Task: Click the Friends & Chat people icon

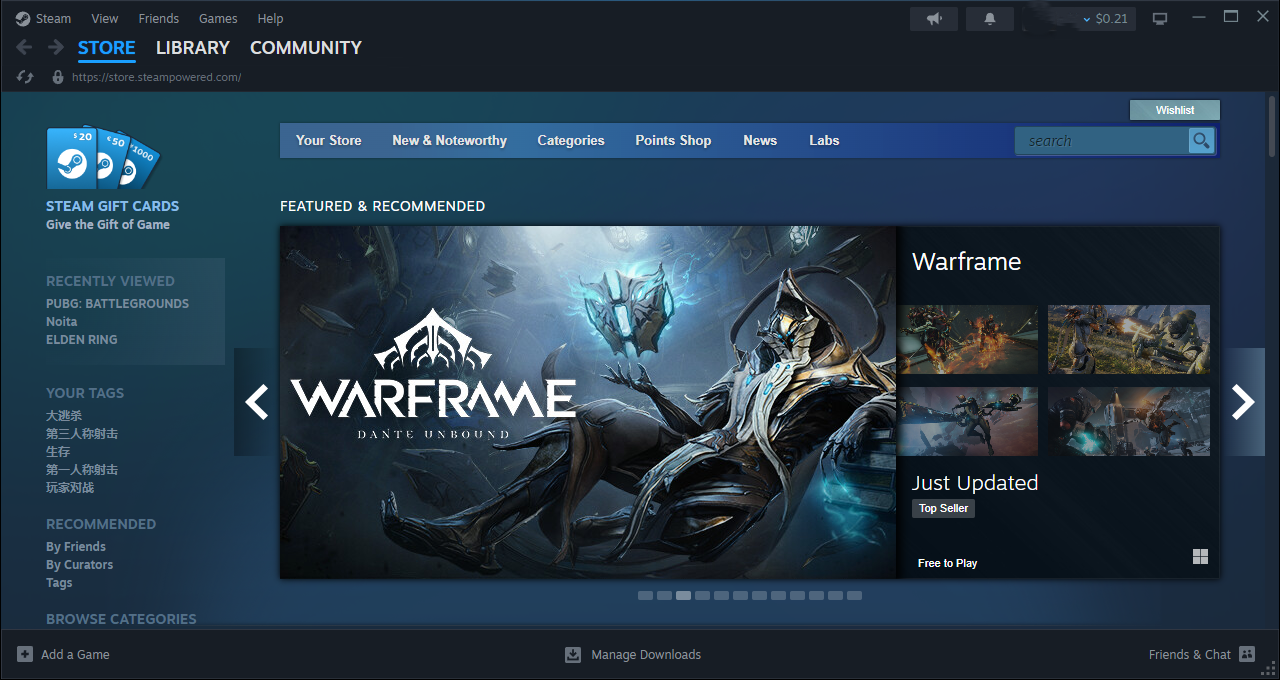Action: click(1247, 654)
